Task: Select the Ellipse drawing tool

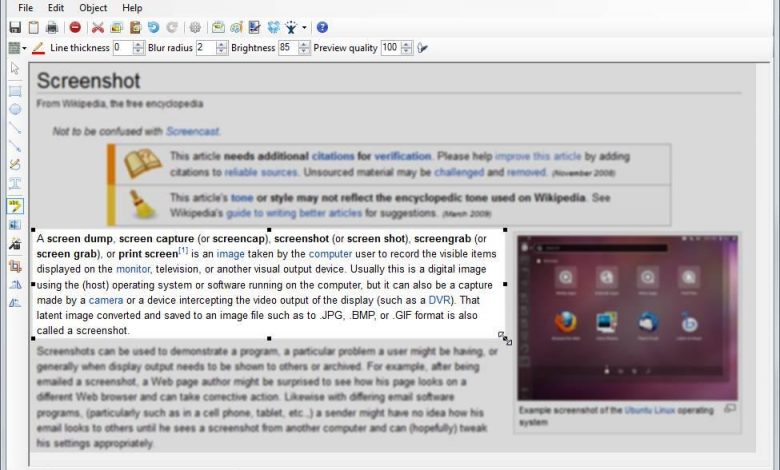Action: [15, 109]
